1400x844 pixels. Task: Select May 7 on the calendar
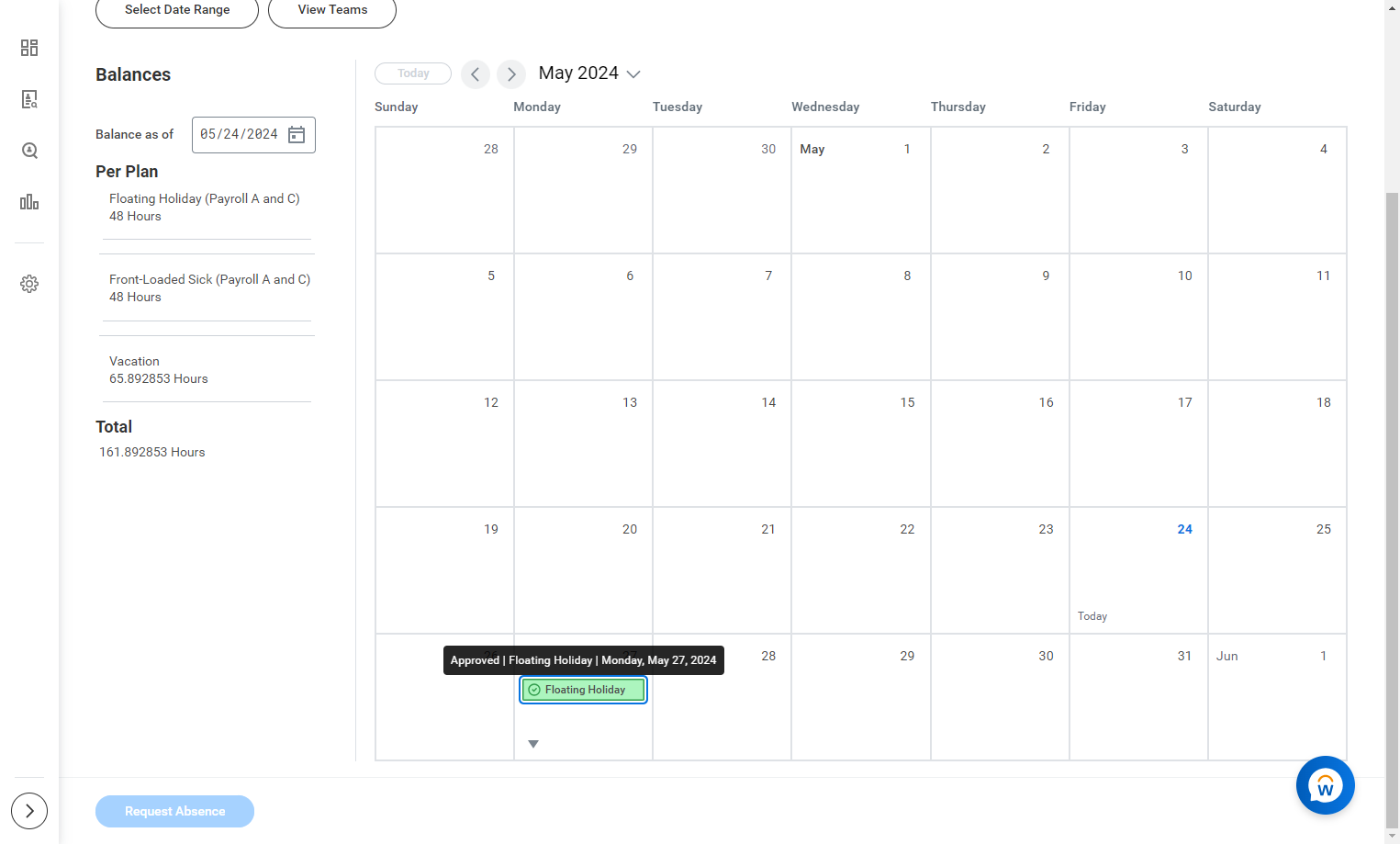point(722,317)
